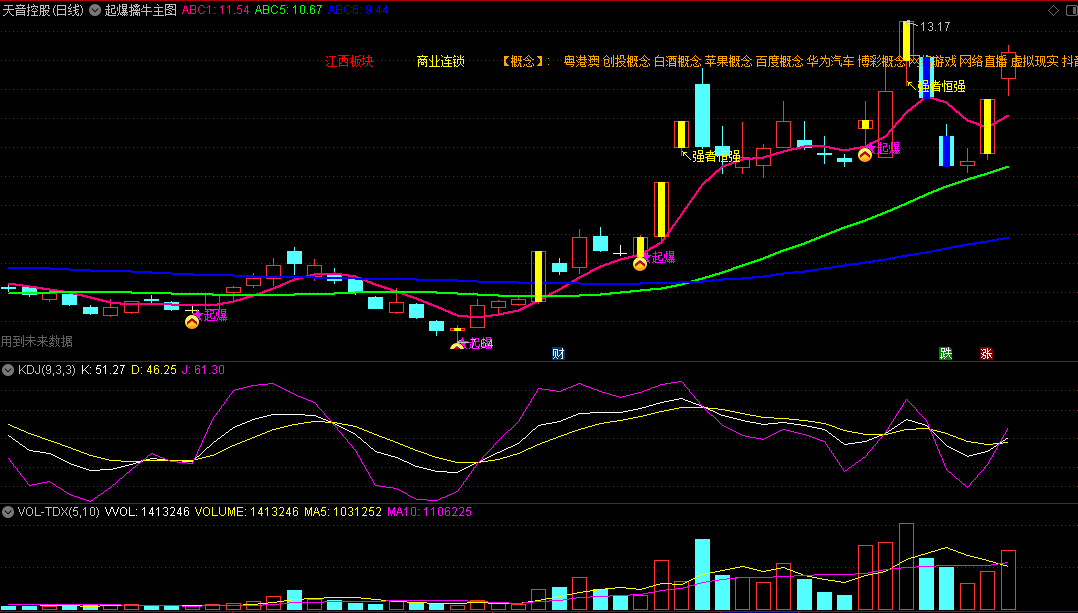Click the 商业连锁 industry label
Image resolution: width=1078 pixels, height=613 pixels.
pos(441,61)
